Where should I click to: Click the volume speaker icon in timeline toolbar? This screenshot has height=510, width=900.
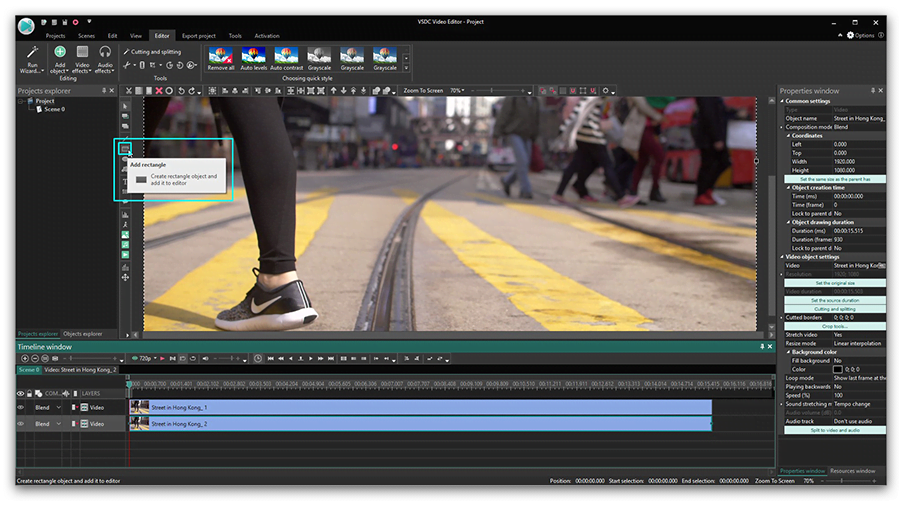click(205, 359)
